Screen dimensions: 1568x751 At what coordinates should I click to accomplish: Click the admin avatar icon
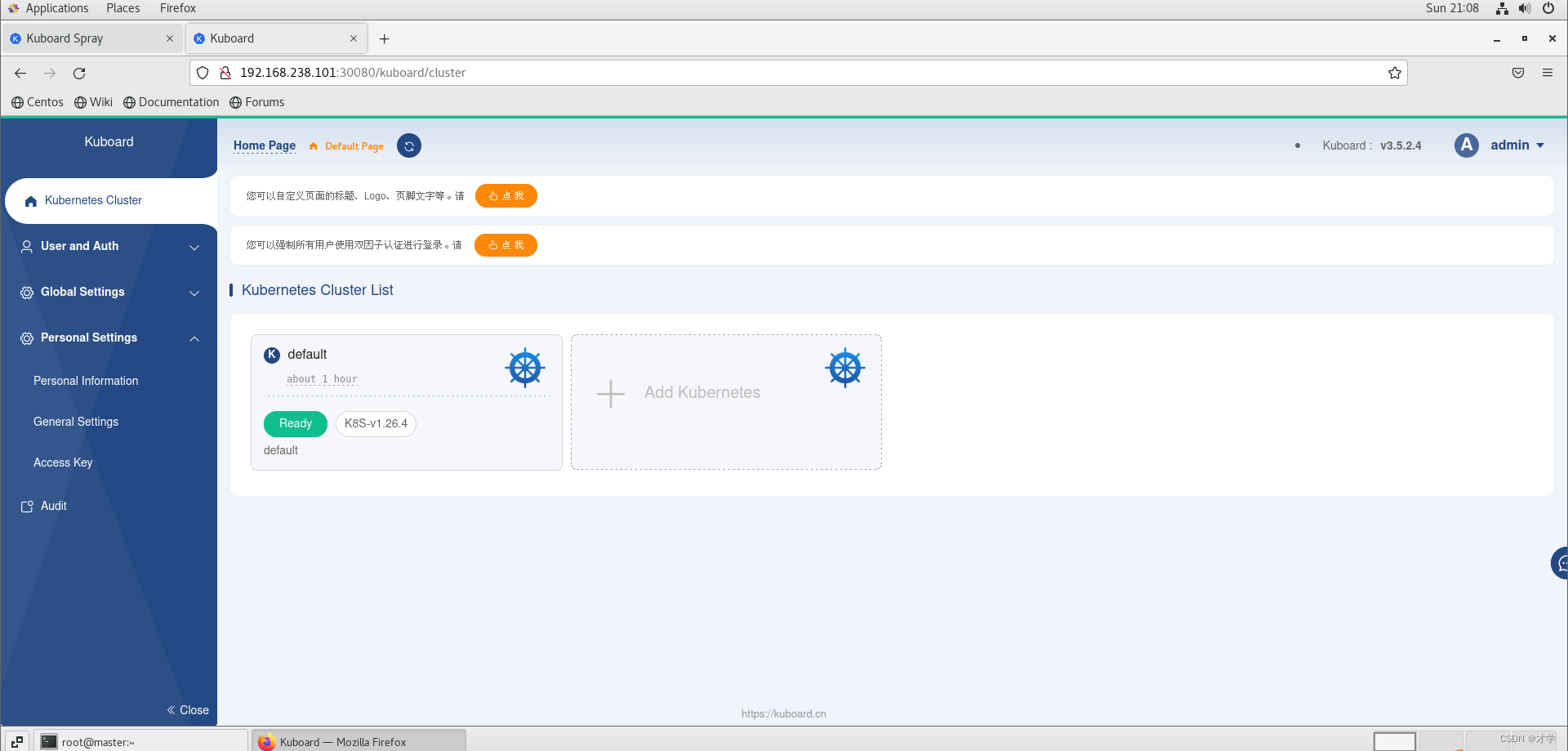(x=1467, y=145)
